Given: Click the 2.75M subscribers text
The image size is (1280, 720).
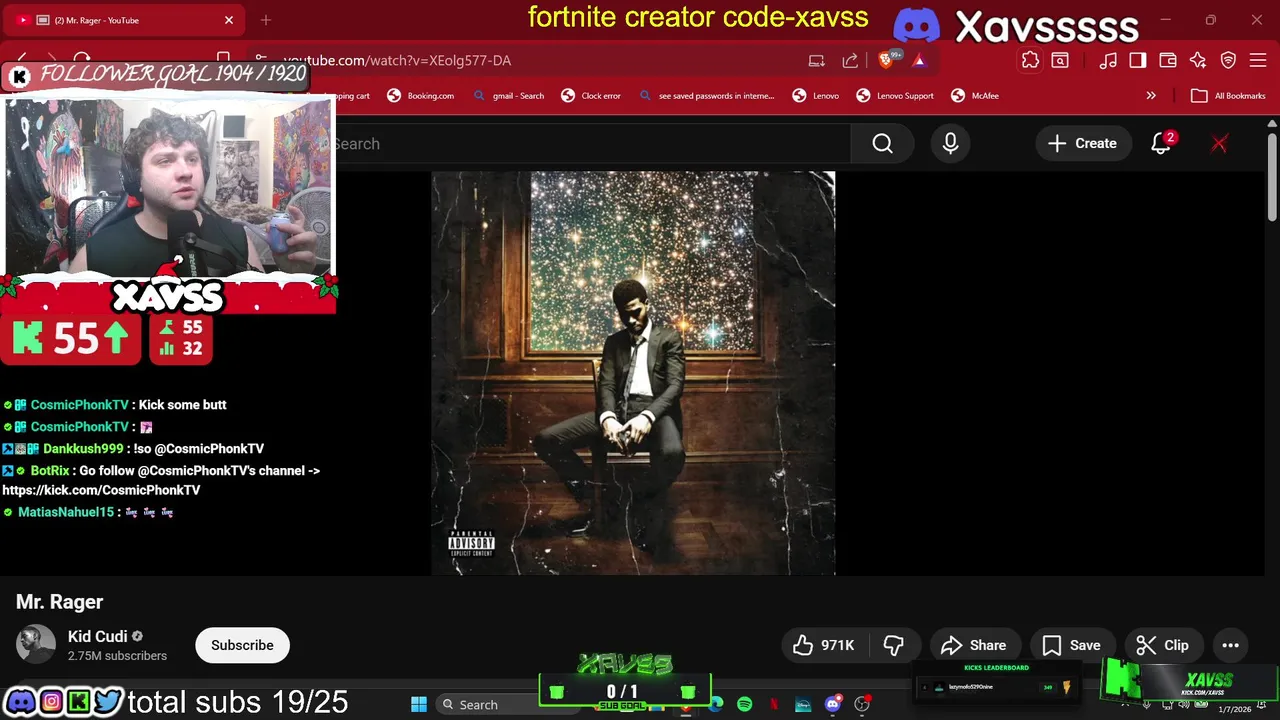Looking at the screenshot, I should click(x=117, y=656).
